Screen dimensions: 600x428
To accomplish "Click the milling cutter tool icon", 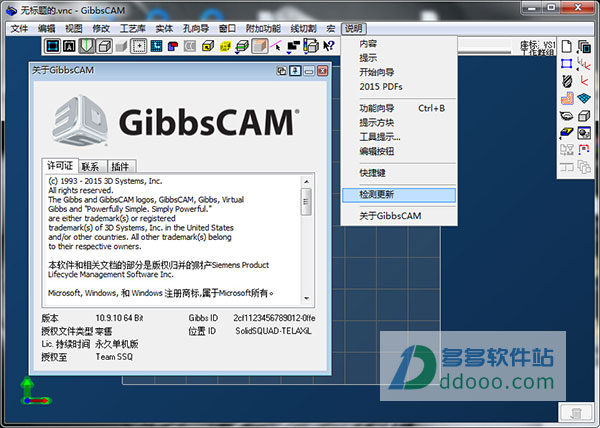I will (567, 81).
